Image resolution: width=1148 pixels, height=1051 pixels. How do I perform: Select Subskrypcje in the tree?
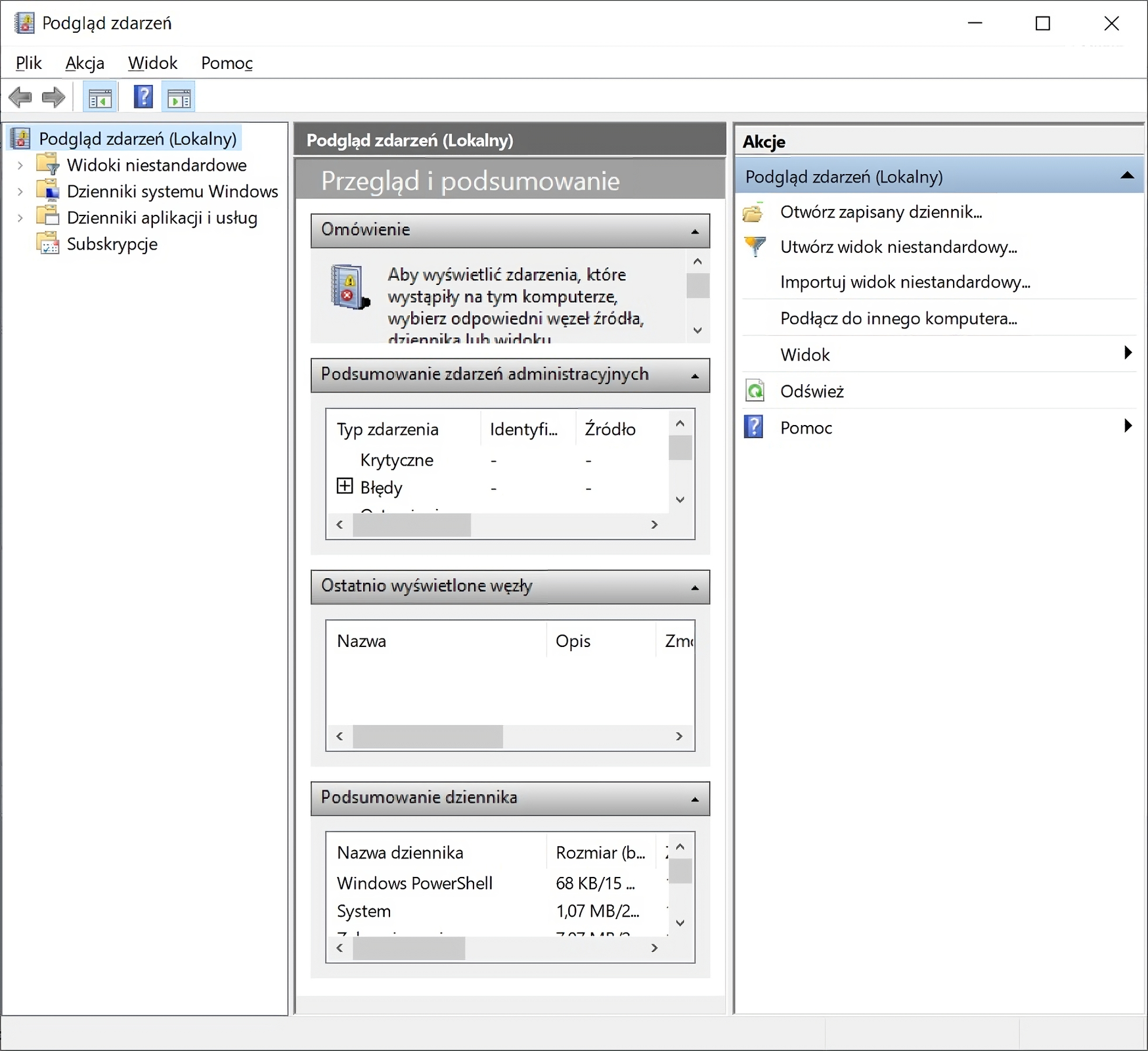[x=112, y=244]
